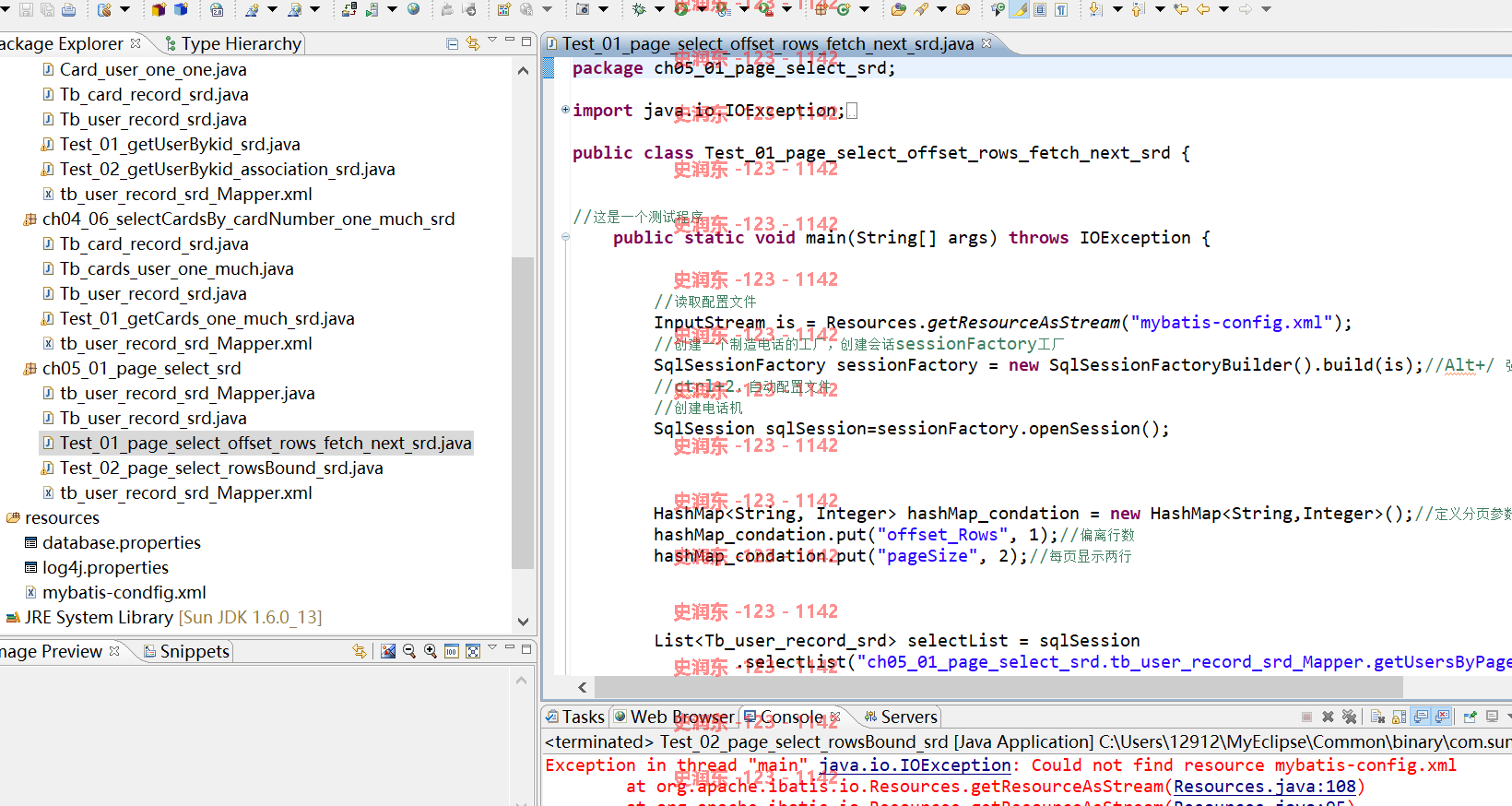The width and height of the screenshot is (1512, 806).
Task: Open the Package Explorer view menu triangle
Action: (x=492, y=41)
